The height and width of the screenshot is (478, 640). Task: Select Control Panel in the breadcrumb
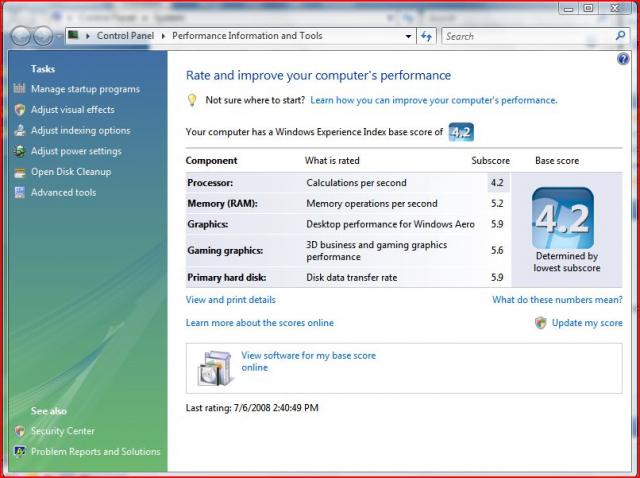[x=125, y=36]
